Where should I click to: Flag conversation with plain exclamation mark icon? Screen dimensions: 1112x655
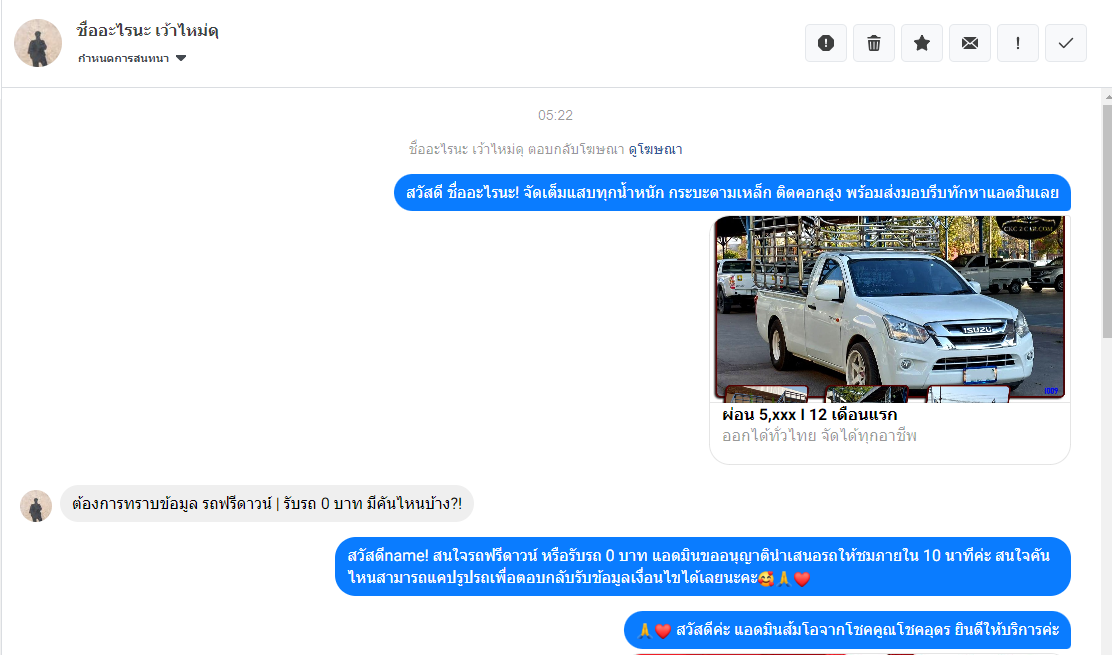[1018, 43]
